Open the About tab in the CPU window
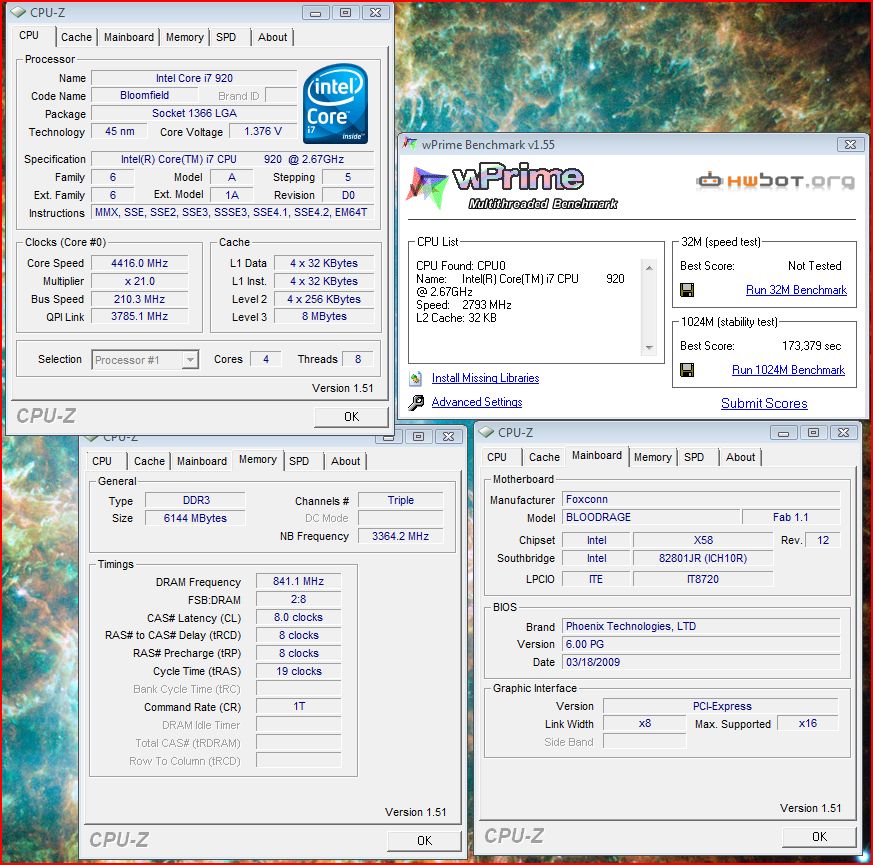873x865 pixels. tap(272, 37)
